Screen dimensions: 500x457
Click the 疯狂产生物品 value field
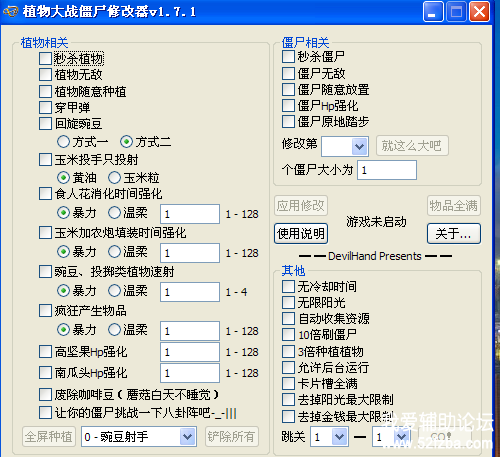pyautogui.click(x=190, y=331)
